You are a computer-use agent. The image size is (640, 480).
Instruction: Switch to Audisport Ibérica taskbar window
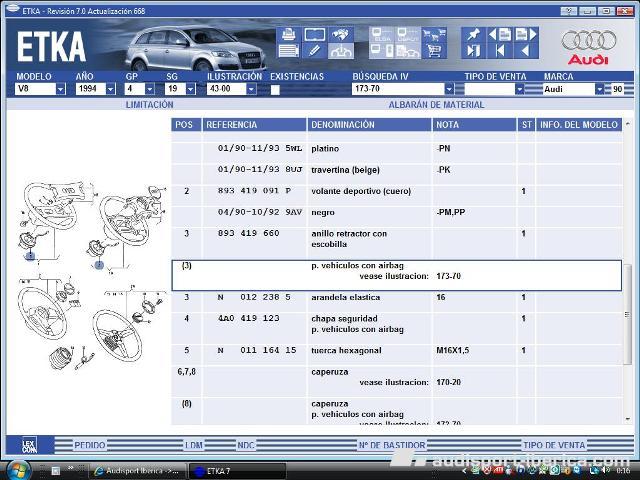[138, 471]
